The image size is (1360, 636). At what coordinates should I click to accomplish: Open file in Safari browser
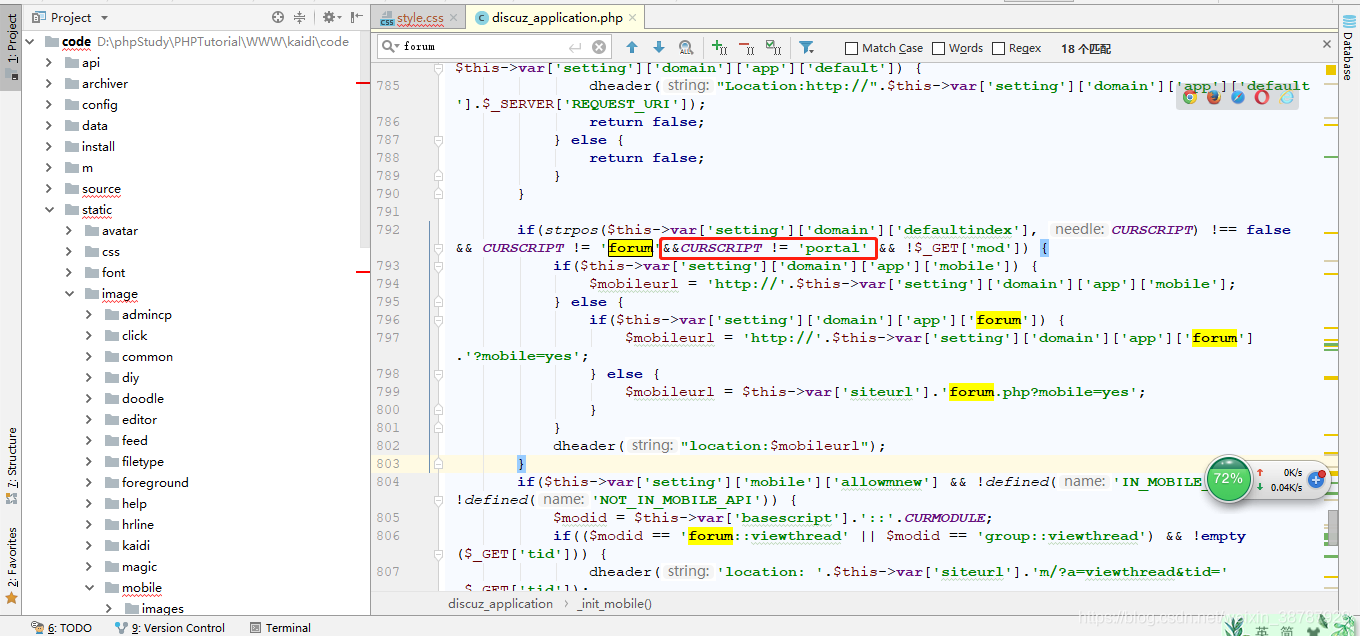[x=1238, y=97]
